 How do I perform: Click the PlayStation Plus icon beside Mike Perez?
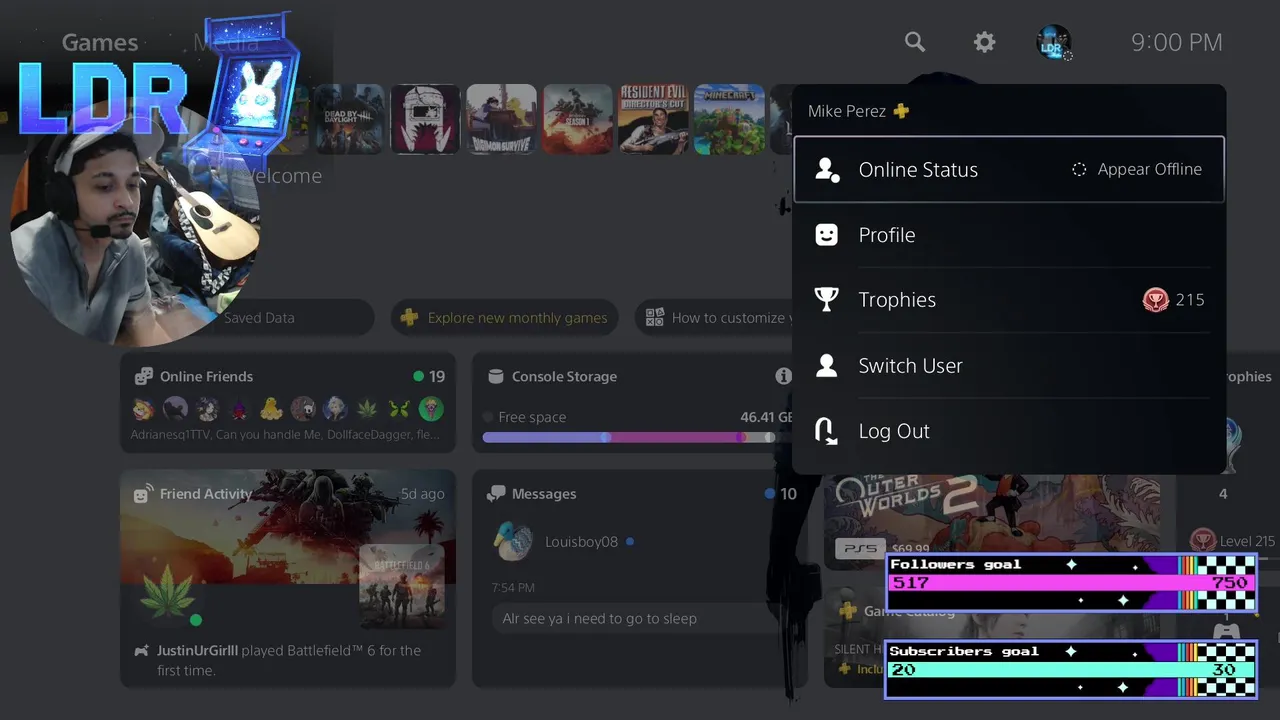(901, 111)
